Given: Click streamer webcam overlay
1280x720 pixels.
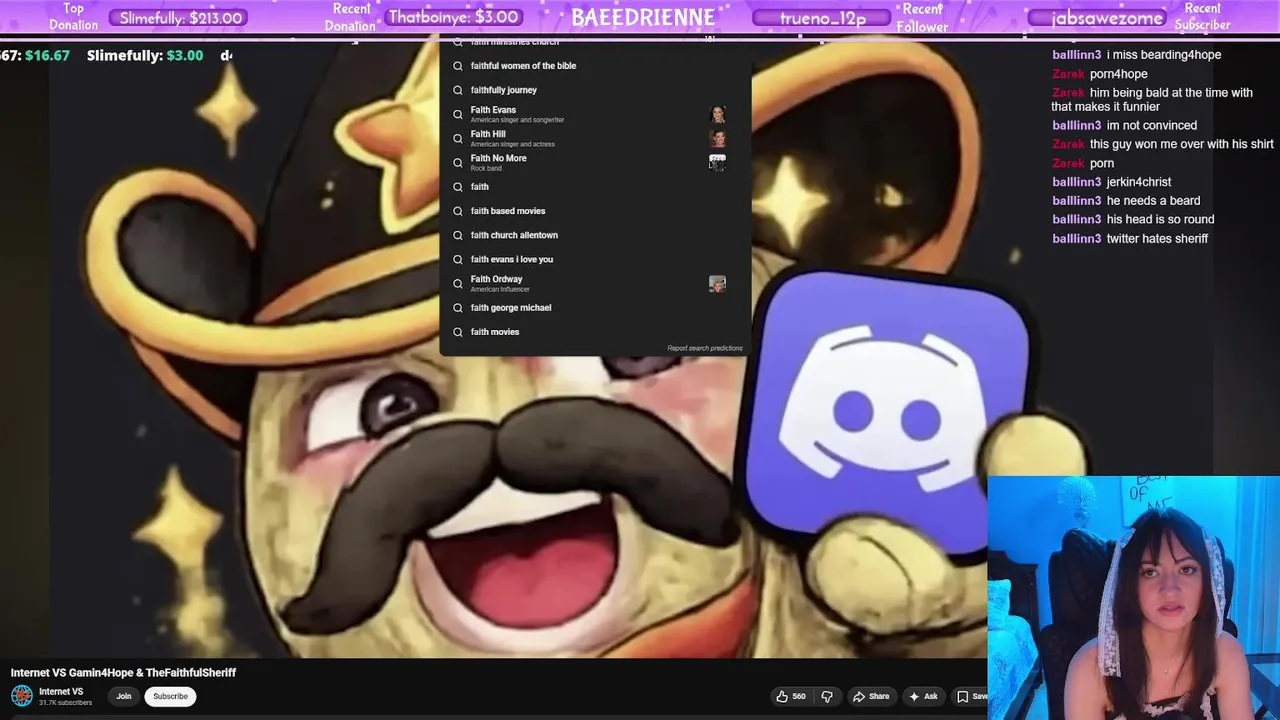Looking at the screenshot, I should click(1133, 598).
